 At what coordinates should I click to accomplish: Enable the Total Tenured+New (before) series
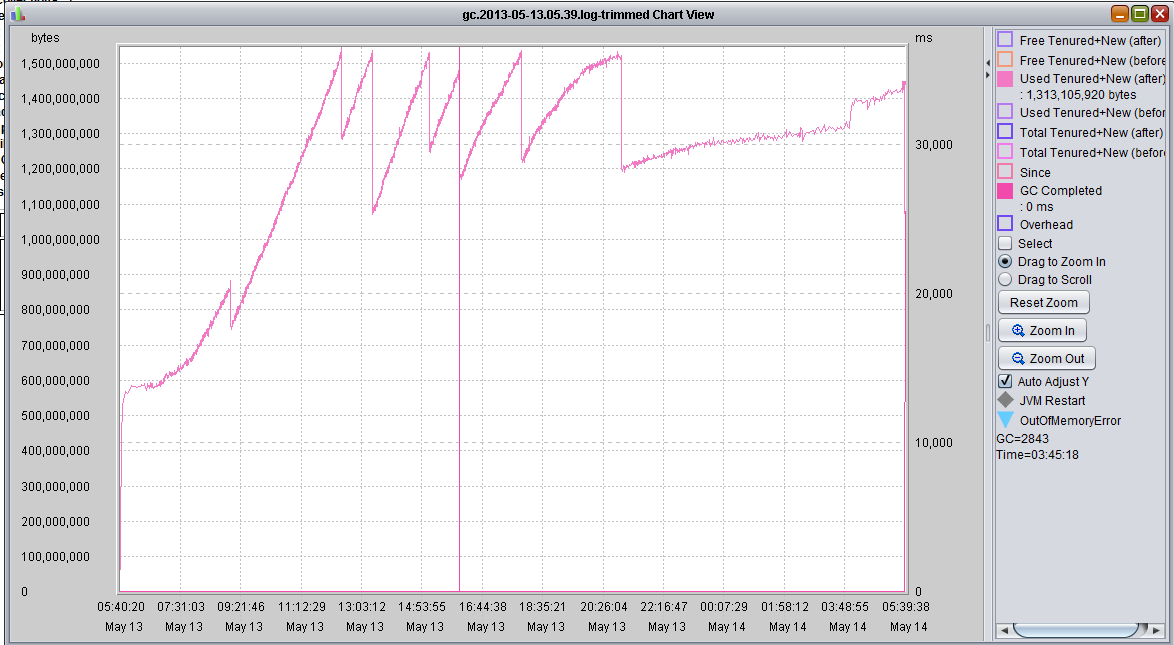pos(1005,152)
